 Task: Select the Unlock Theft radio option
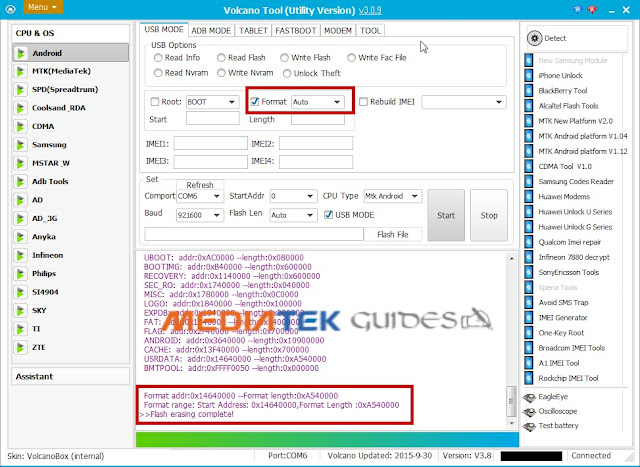tap(287, 73)
